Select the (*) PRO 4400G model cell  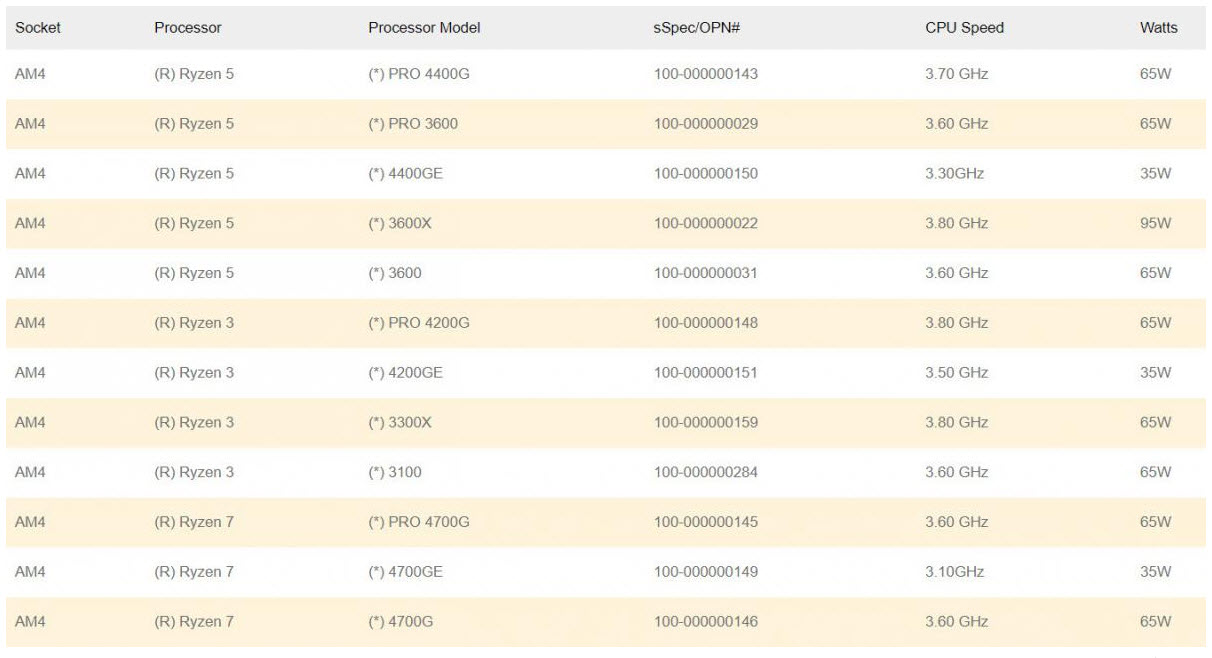pos(419,74)
